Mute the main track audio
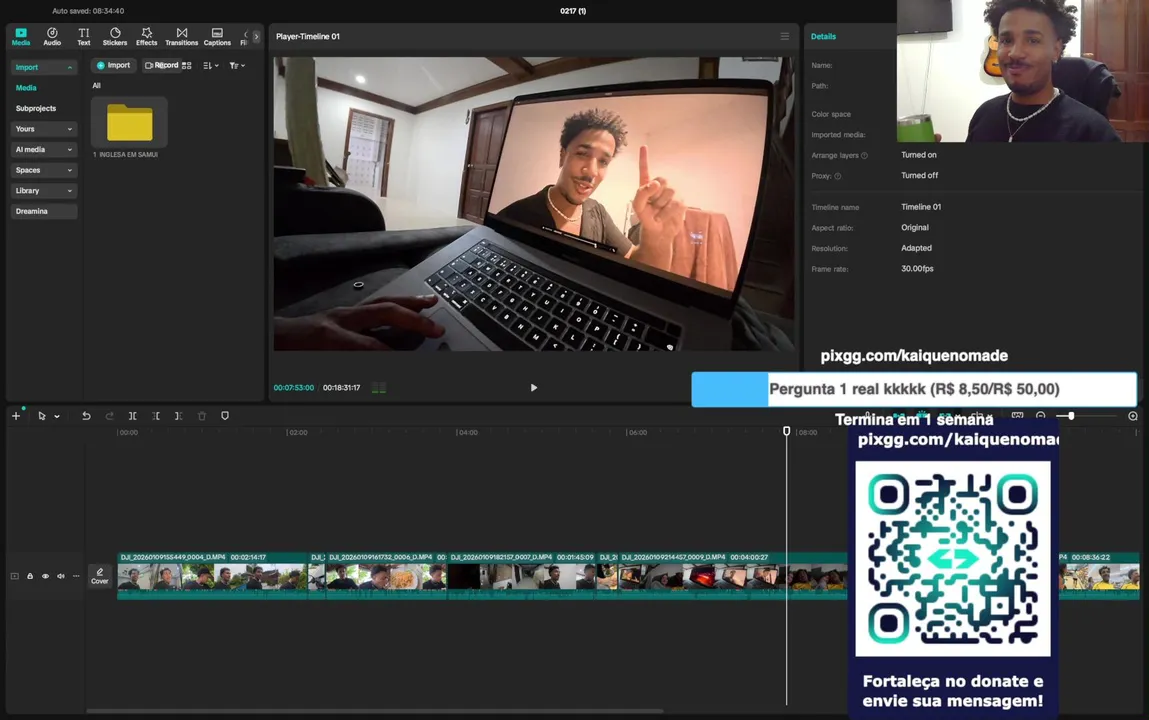 [x=61, y=576]
